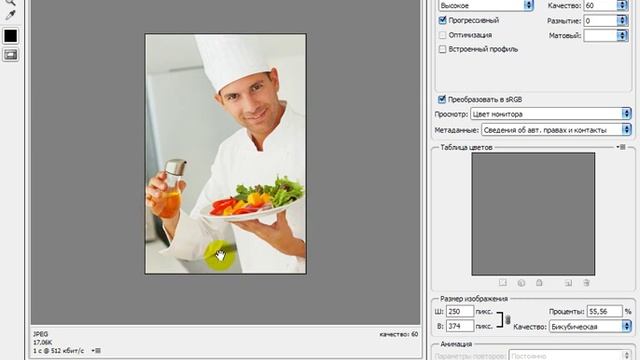
Task: Click the Качество value field showing 60
Action: point(600,5)
